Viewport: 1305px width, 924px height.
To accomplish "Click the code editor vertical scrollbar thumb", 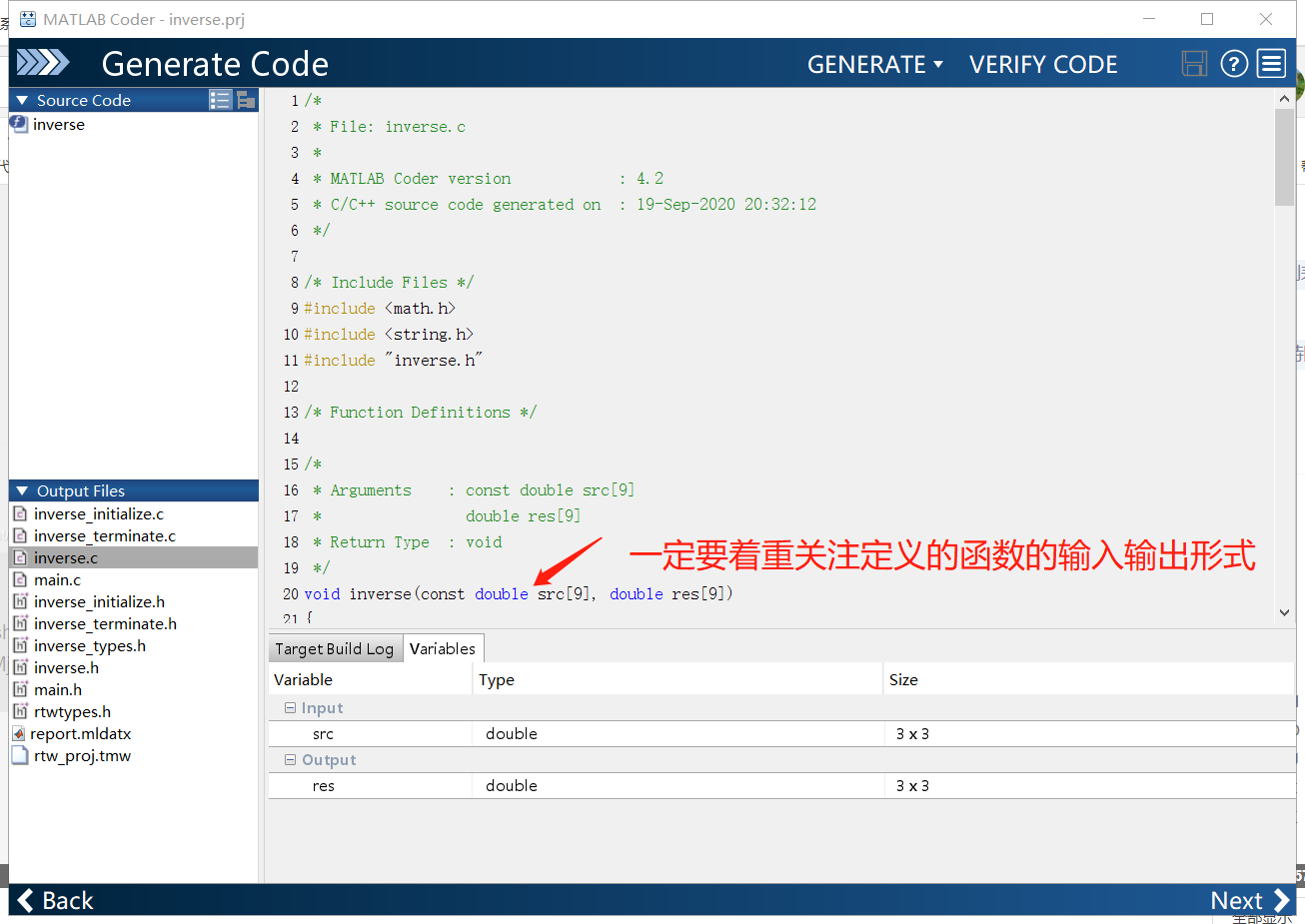I will pyautogui.click(x=1284, y=157).
